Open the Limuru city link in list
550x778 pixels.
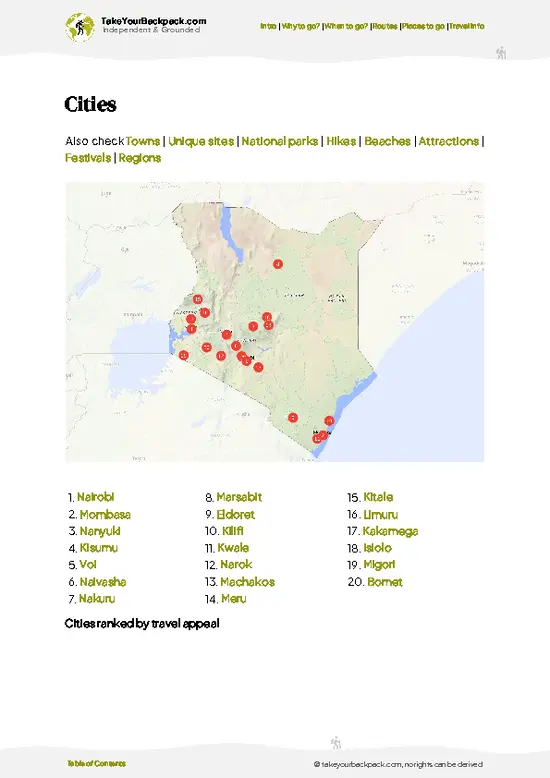(381, 515)
